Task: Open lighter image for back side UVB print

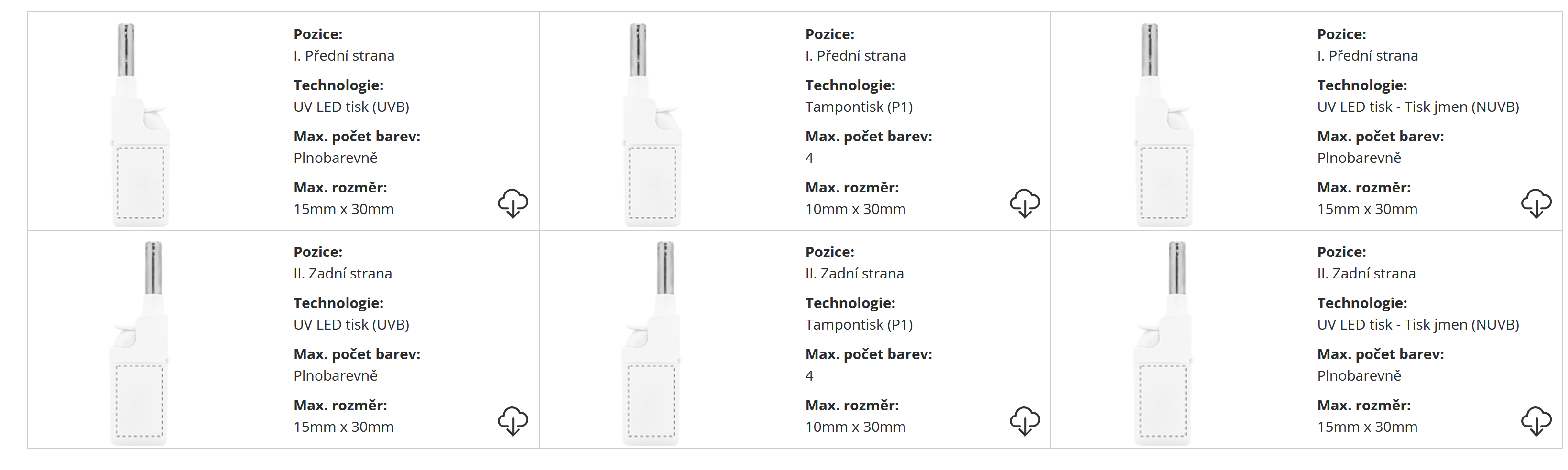Action: [x=139, y=342]
